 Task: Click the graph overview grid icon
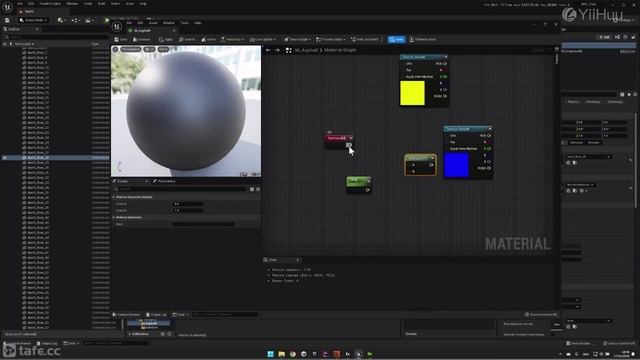coord(289,50)
